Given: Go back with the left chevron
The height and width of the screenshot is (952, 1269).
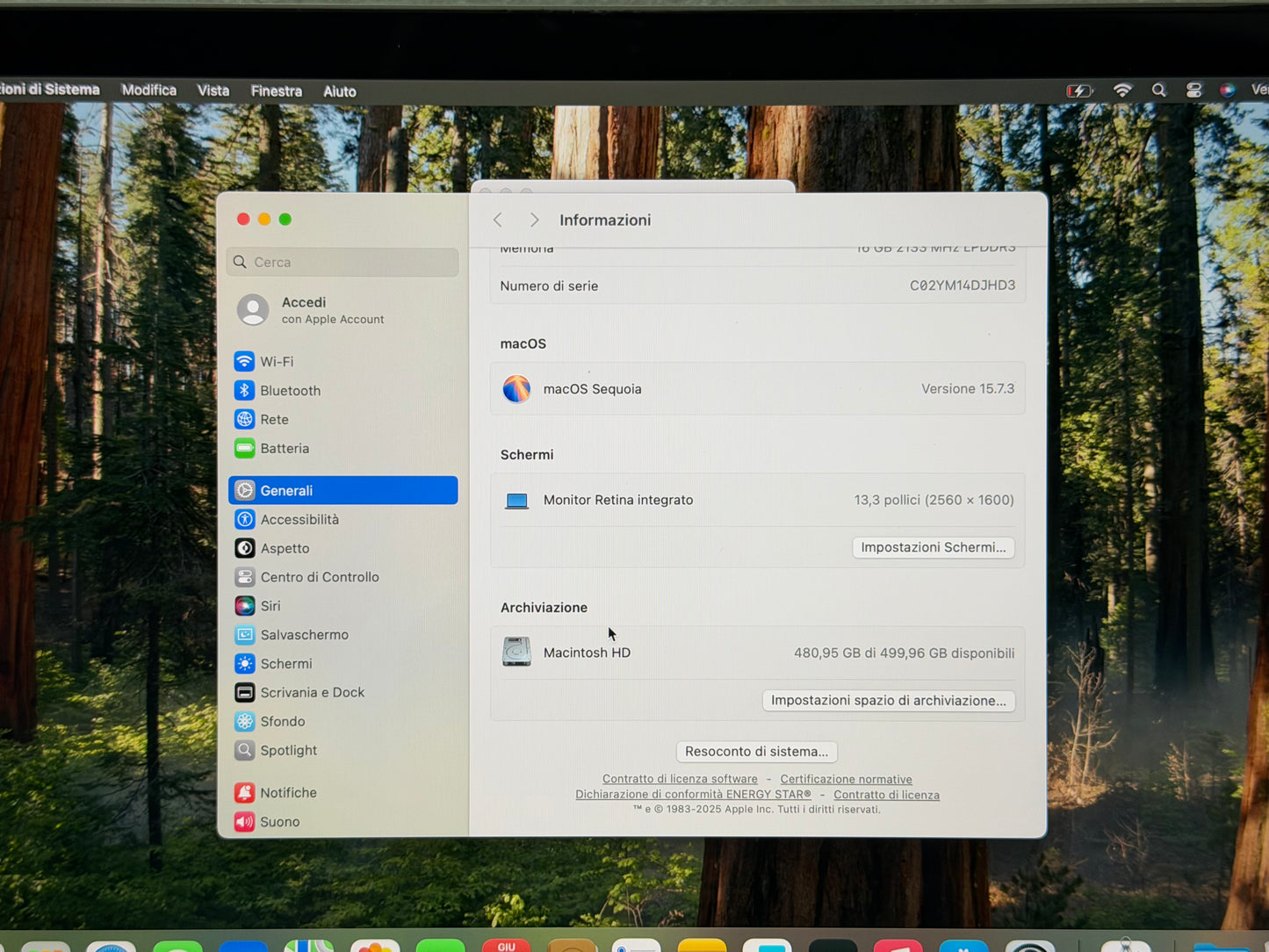Looking at the screenshot, I should (x=498, y=220).
